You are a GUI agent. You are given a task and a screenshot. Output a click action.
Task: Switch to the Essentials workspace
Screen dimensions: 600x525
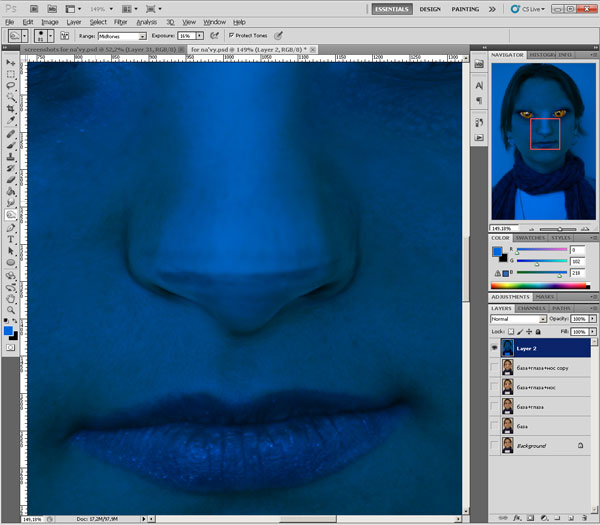[x=392, y=8]
